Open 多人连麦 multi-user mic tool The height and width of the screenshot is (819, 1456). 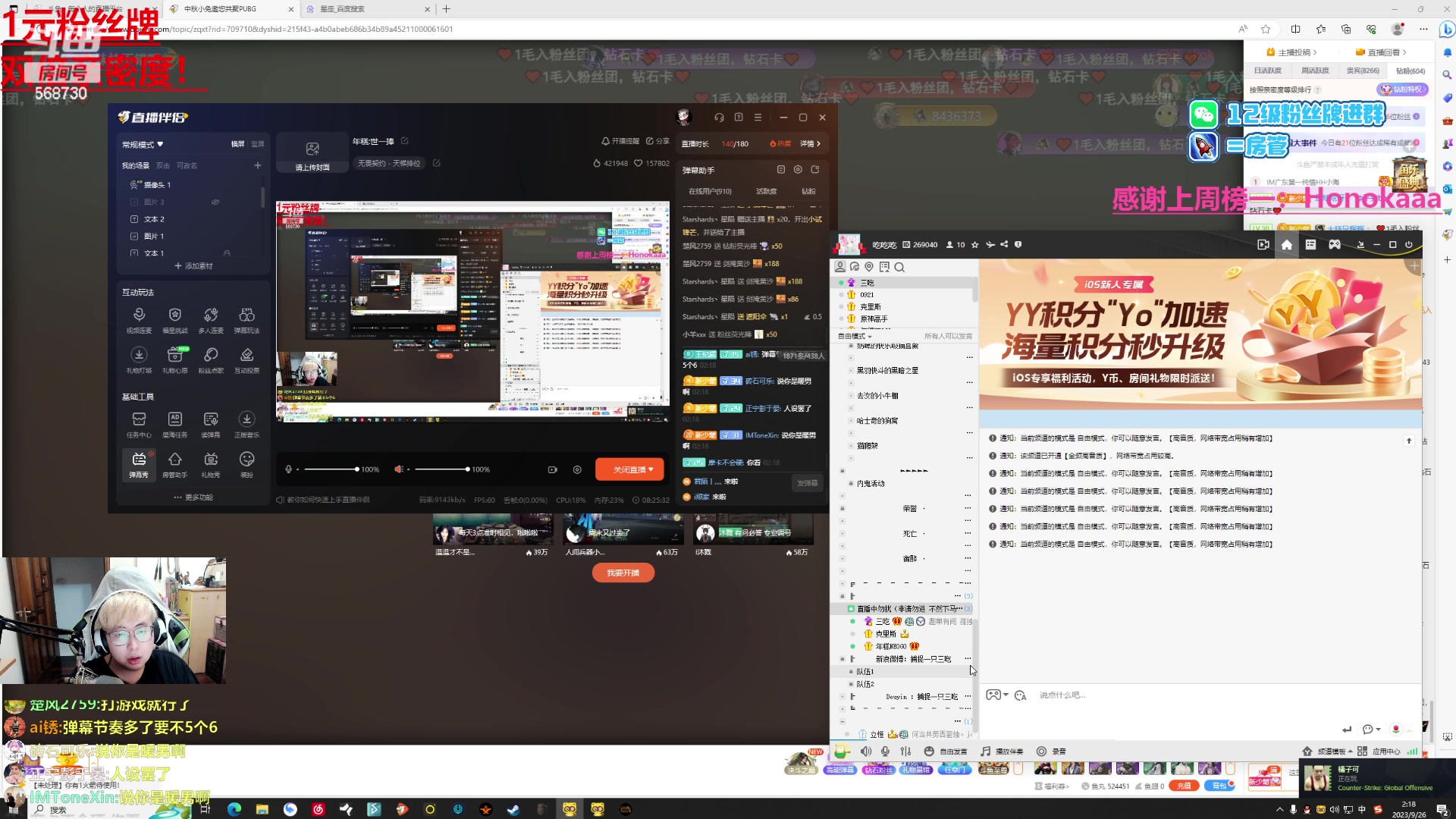[x=211, y=320]
